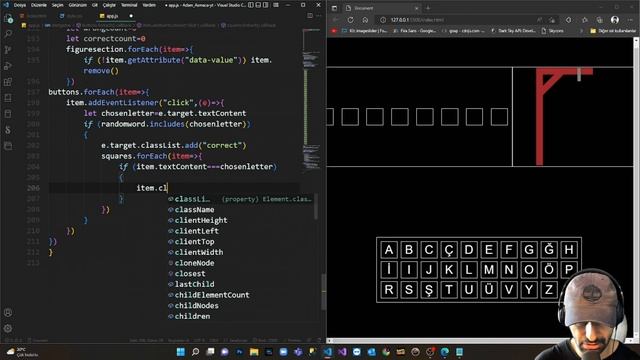Open the editor More Actions ellipsis
Image resolution: width=640 pixels, height=360 pixels.
click(319, 16)
